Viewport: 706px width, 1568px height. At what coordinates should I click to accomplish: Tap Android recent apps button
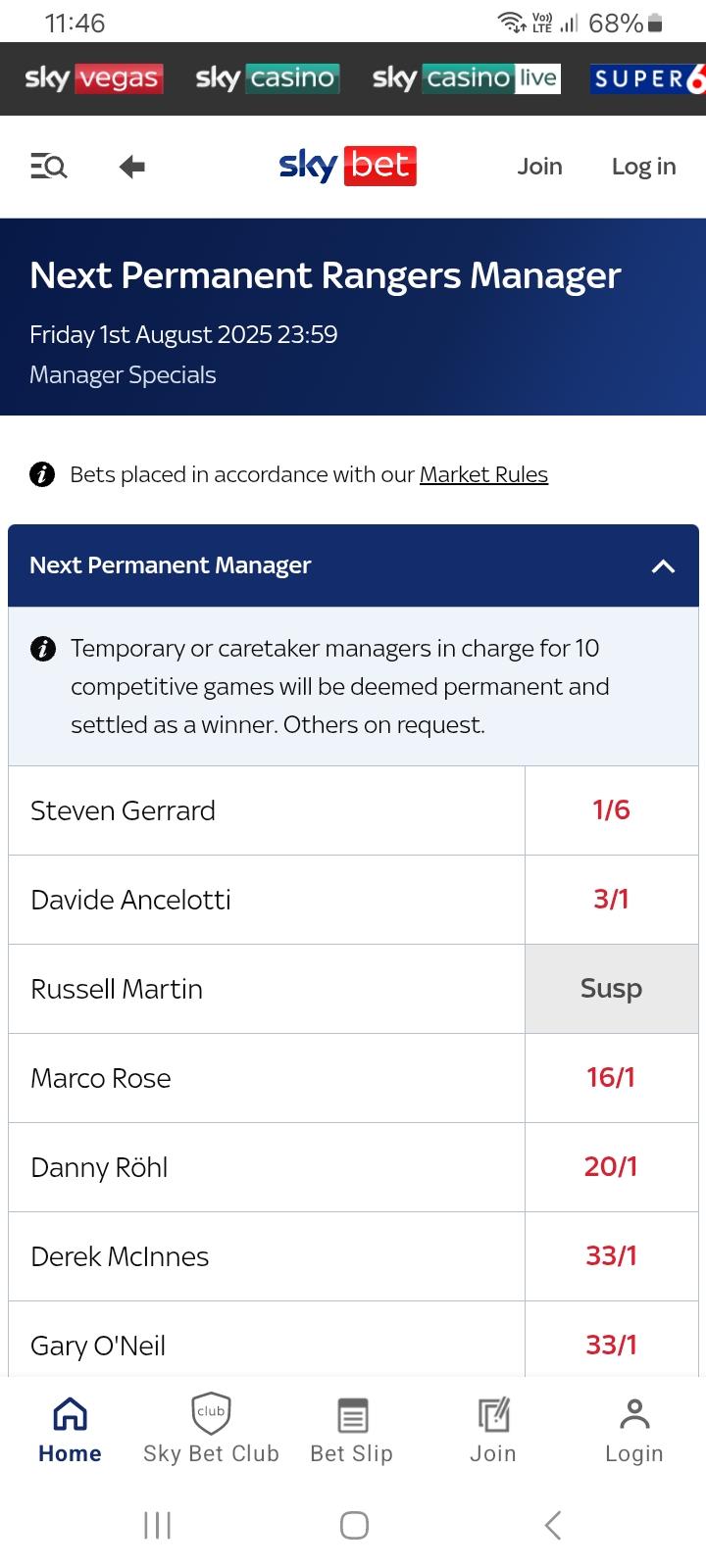(x=157, y=1525)
